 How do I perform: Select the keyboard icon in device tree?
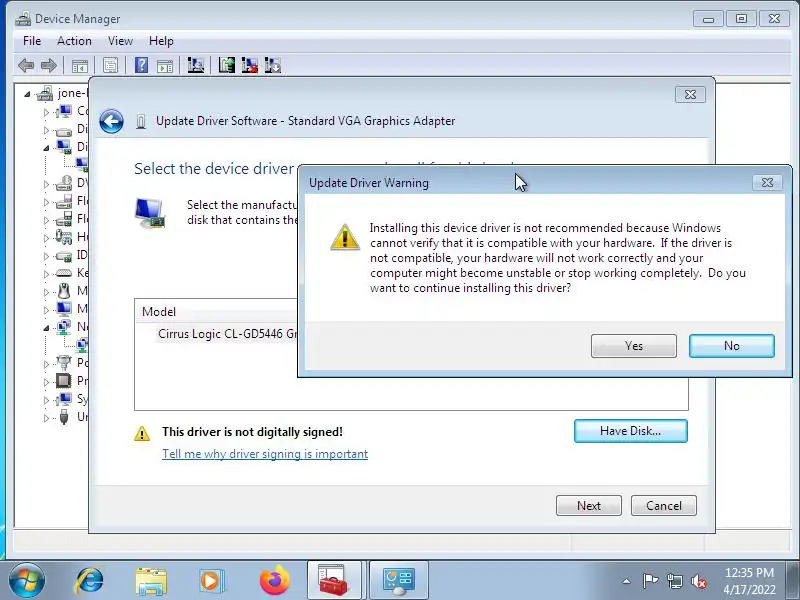point(64,273)
